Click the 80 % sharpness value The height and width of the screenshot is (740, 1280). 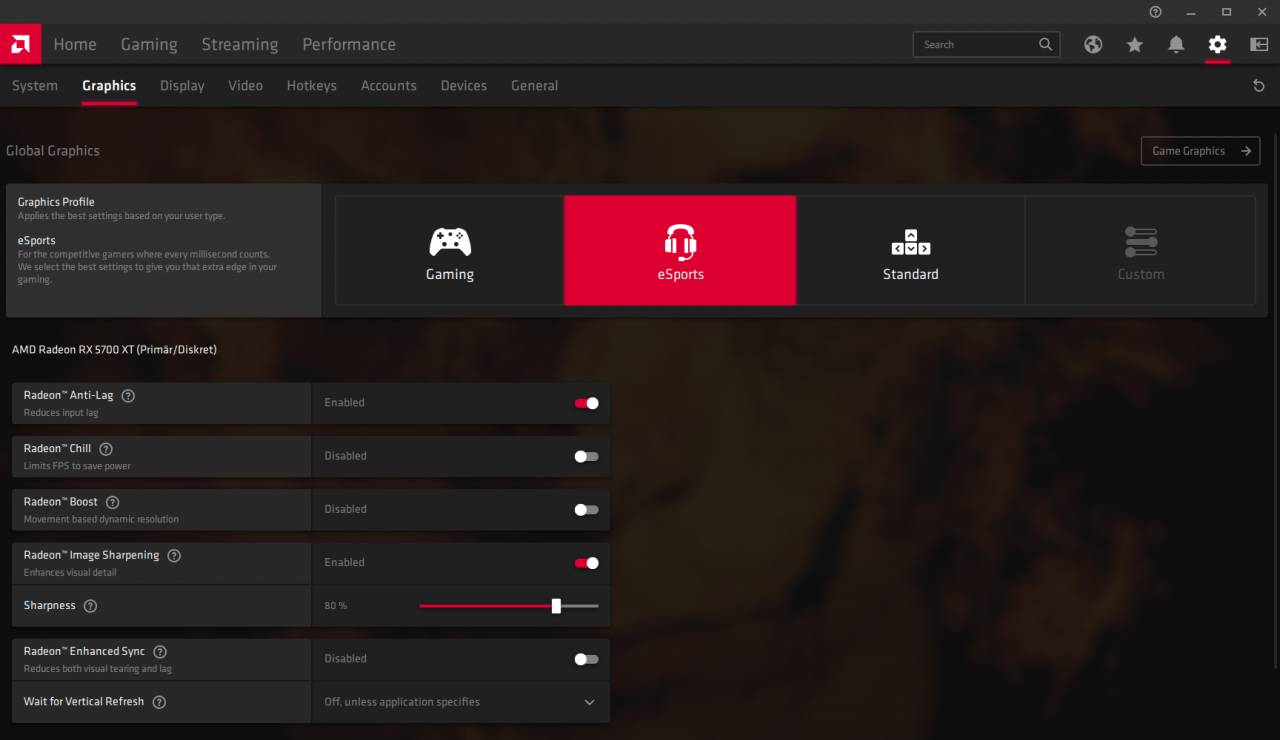coord(336,606)
